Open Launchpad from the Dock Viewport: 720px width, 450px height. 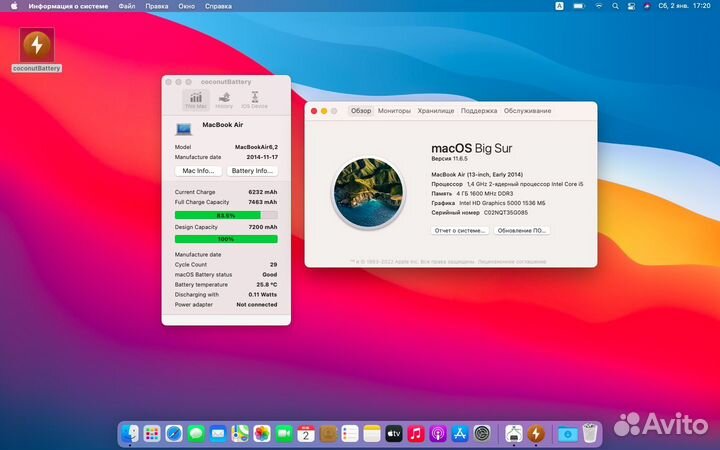(152, 433)
